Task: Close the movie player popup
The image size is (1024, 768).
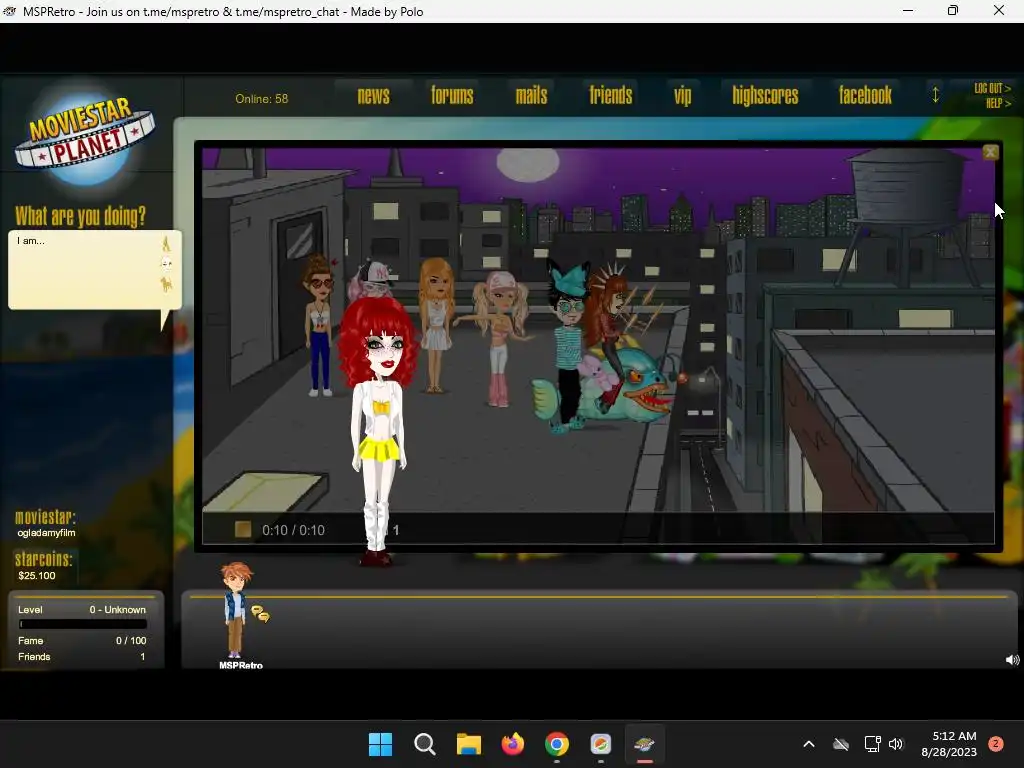Action: [x=990, y=152]
